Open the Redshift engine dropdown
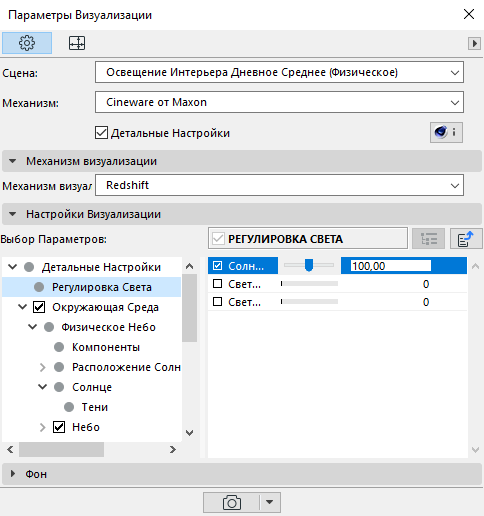The image size is (484, 516). click(279, 185)
